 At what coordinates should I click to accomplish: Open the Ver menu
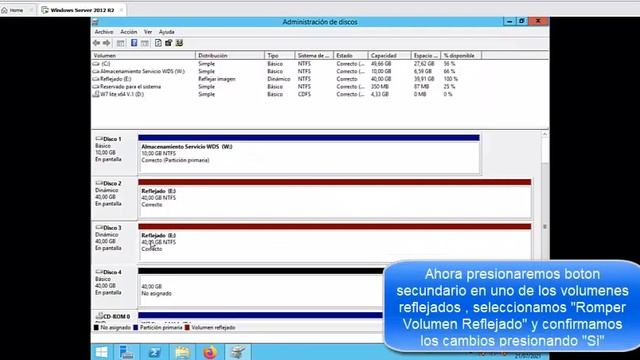[x=148, y=32]
